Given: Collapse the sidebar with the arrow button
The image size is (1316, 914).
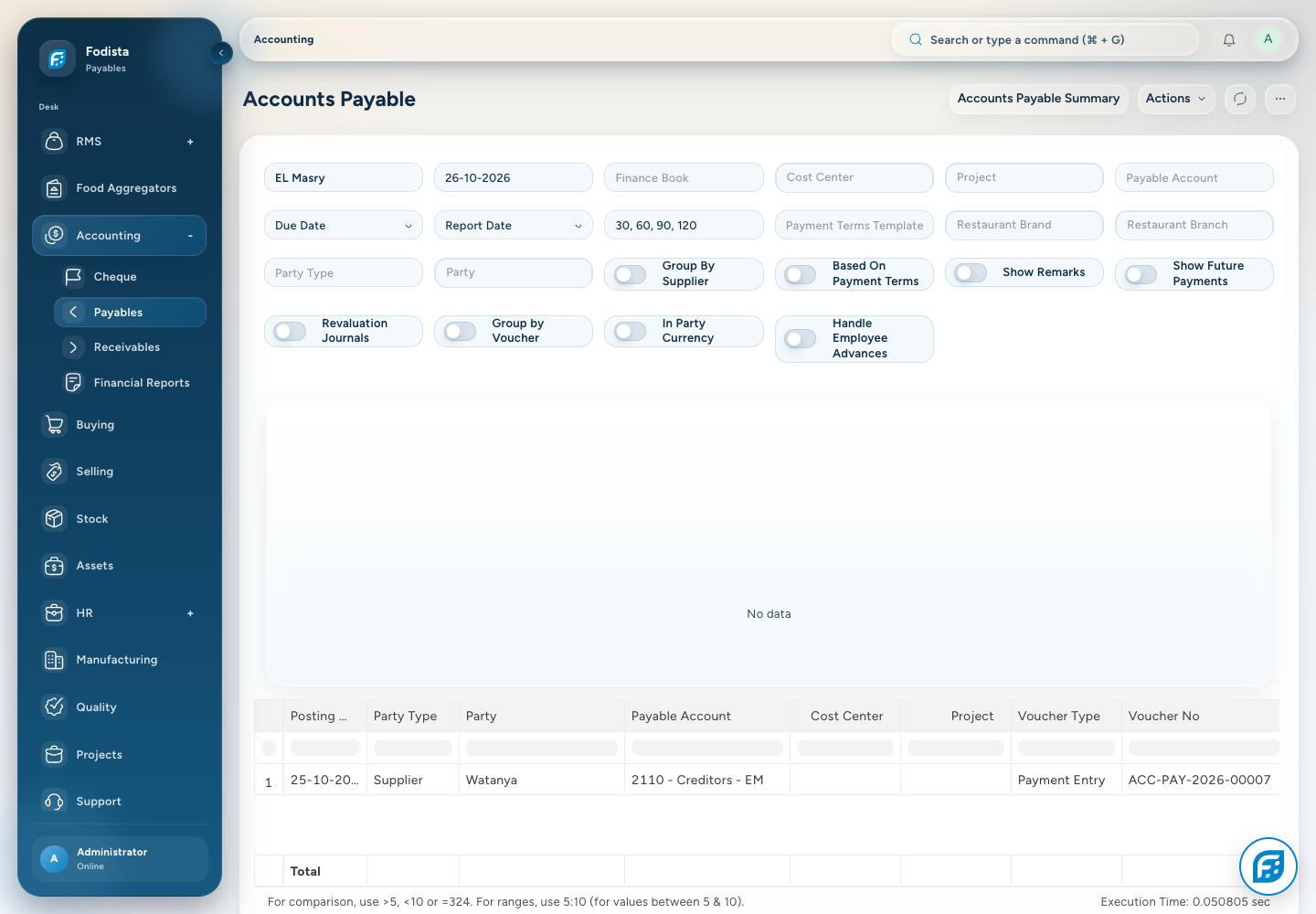Looking at the screenshot, I should [x=221, y=53].
